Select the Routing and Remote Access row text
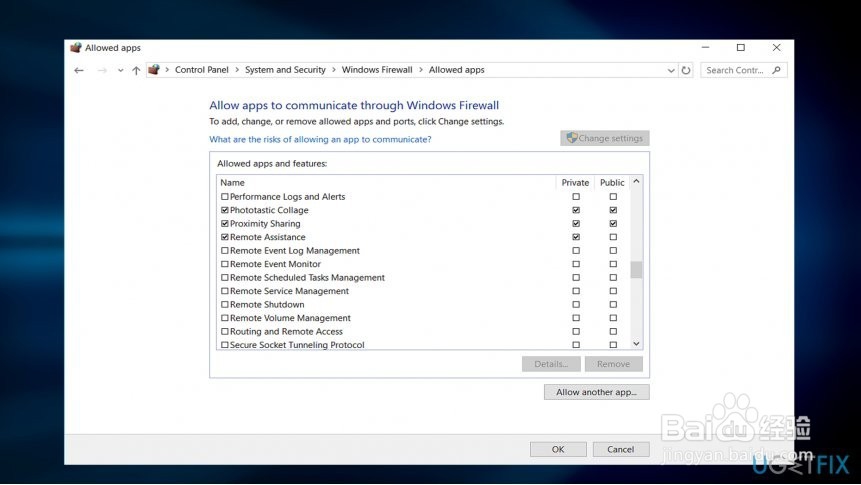The image size is (861, 485). tap(286, 331)
